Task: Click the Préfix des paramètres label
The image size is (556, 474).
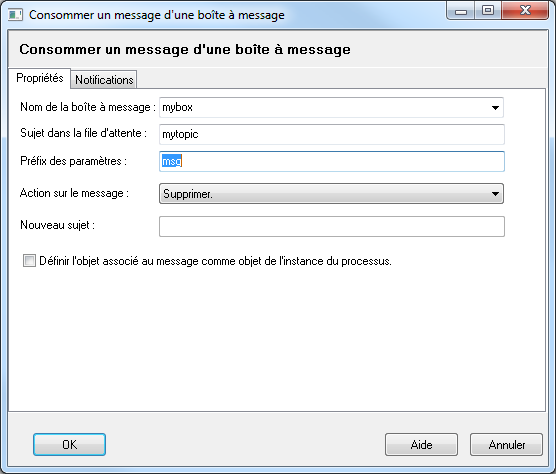Action: click(73, 161)
